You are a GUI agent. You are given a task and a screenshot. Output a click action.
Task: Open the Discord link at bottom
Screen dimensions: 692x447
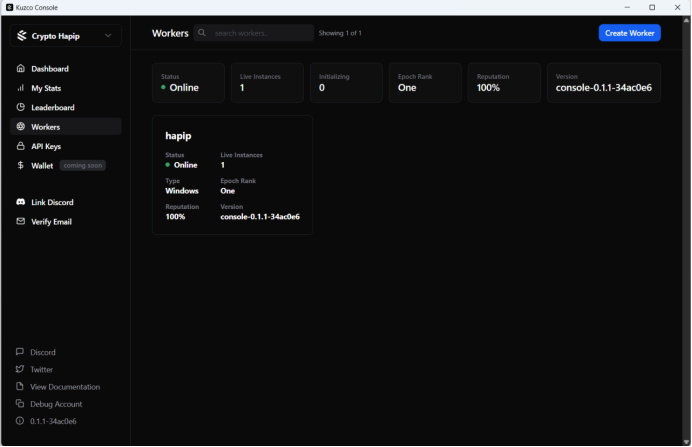point(43,352)
